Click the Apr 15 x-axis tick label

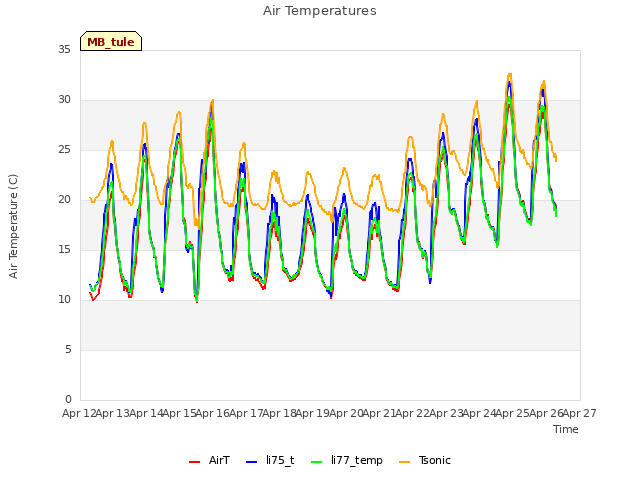point(179,413)
